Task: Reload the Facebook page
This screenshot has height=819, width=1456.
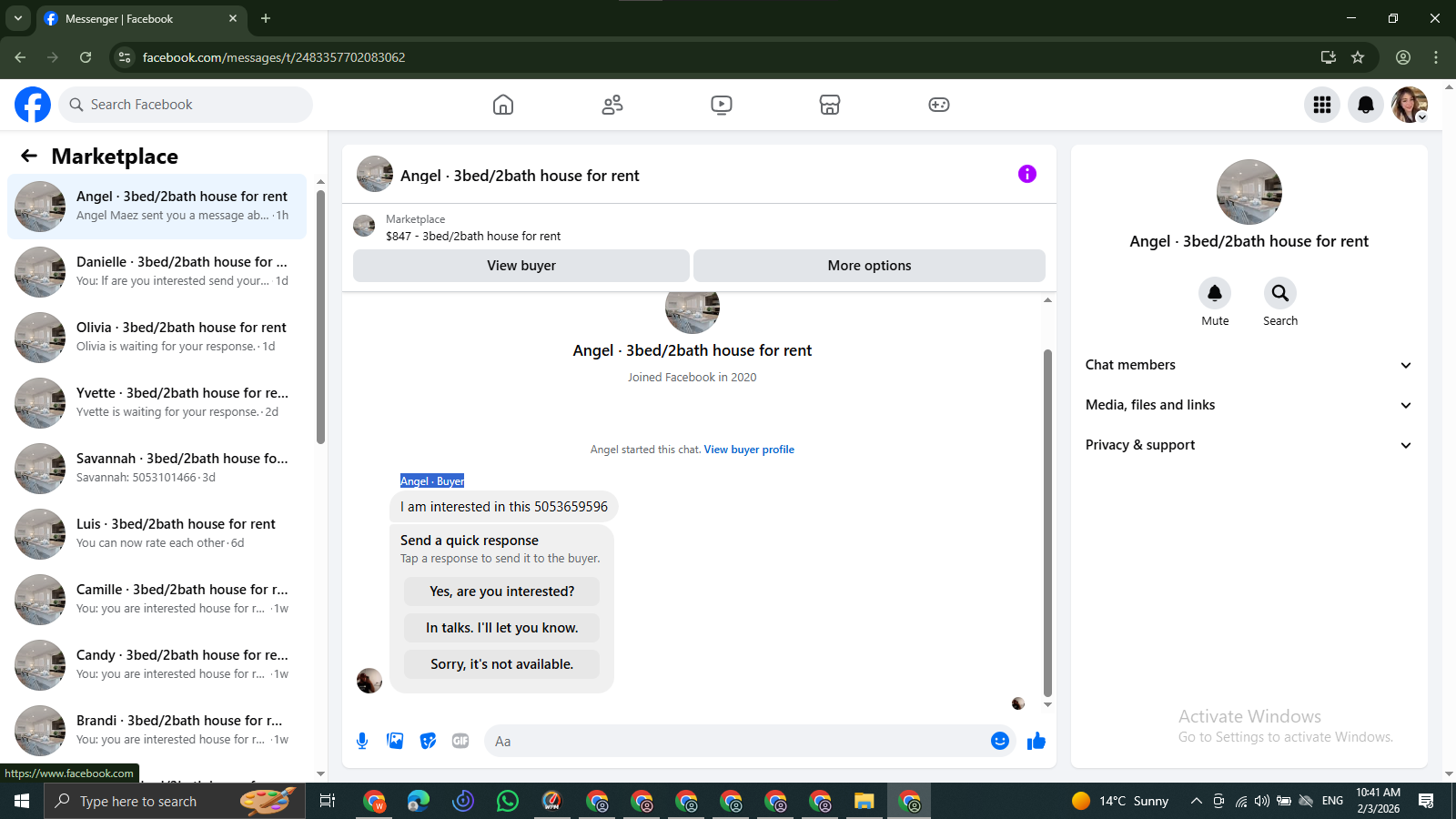Action: [x=86, y=57]
